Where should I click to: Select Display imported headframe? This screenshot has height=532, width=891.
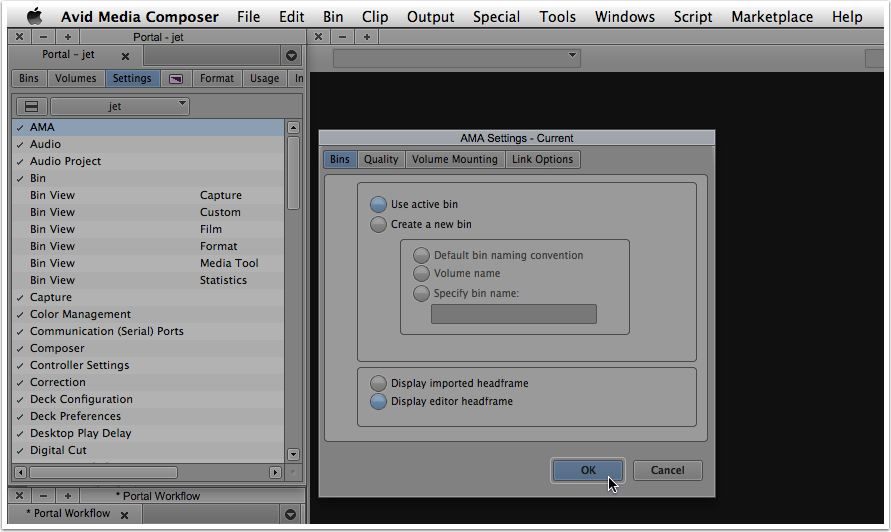378,384
